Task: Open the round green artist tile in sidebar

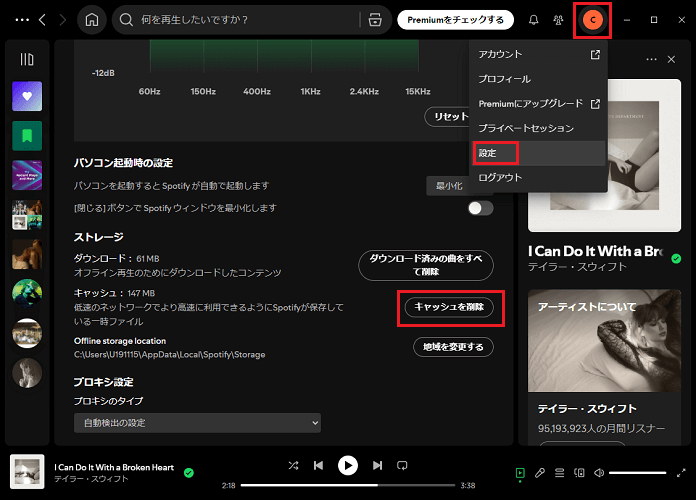Action: pyautogui.click(x=27, y=294)
